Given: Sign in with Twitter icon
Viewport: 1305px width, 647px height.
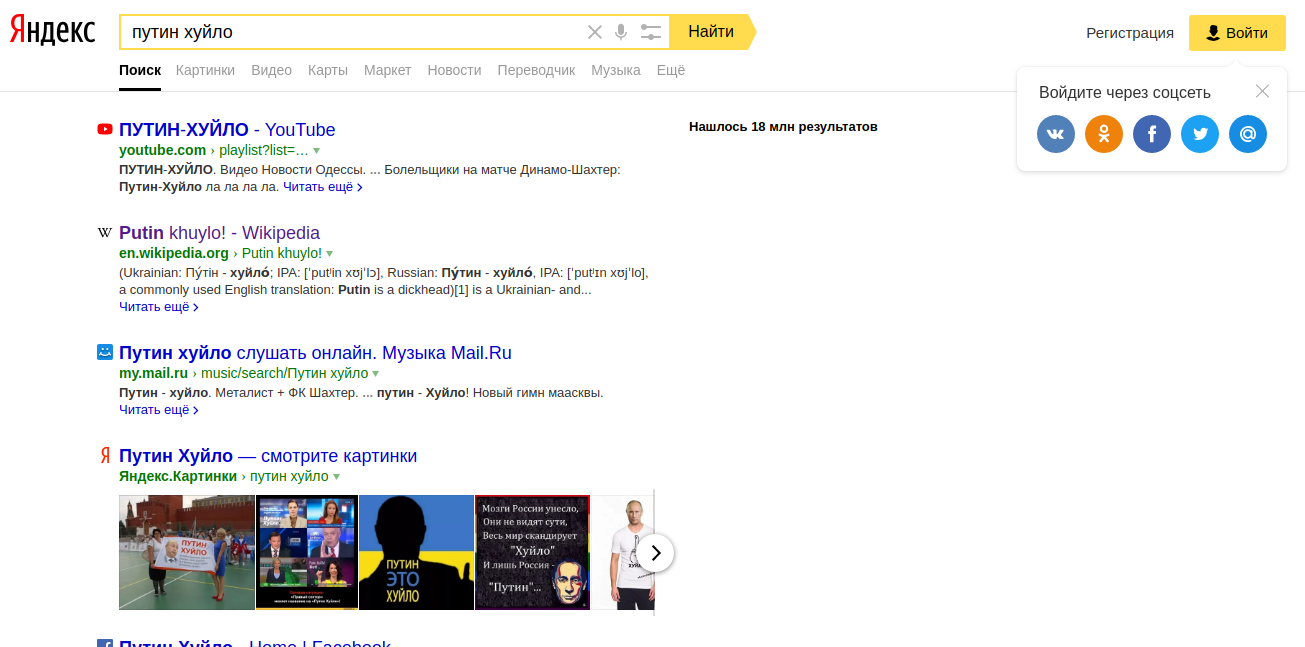Looking at the screenshot, I should click(x=1200, y=134).
